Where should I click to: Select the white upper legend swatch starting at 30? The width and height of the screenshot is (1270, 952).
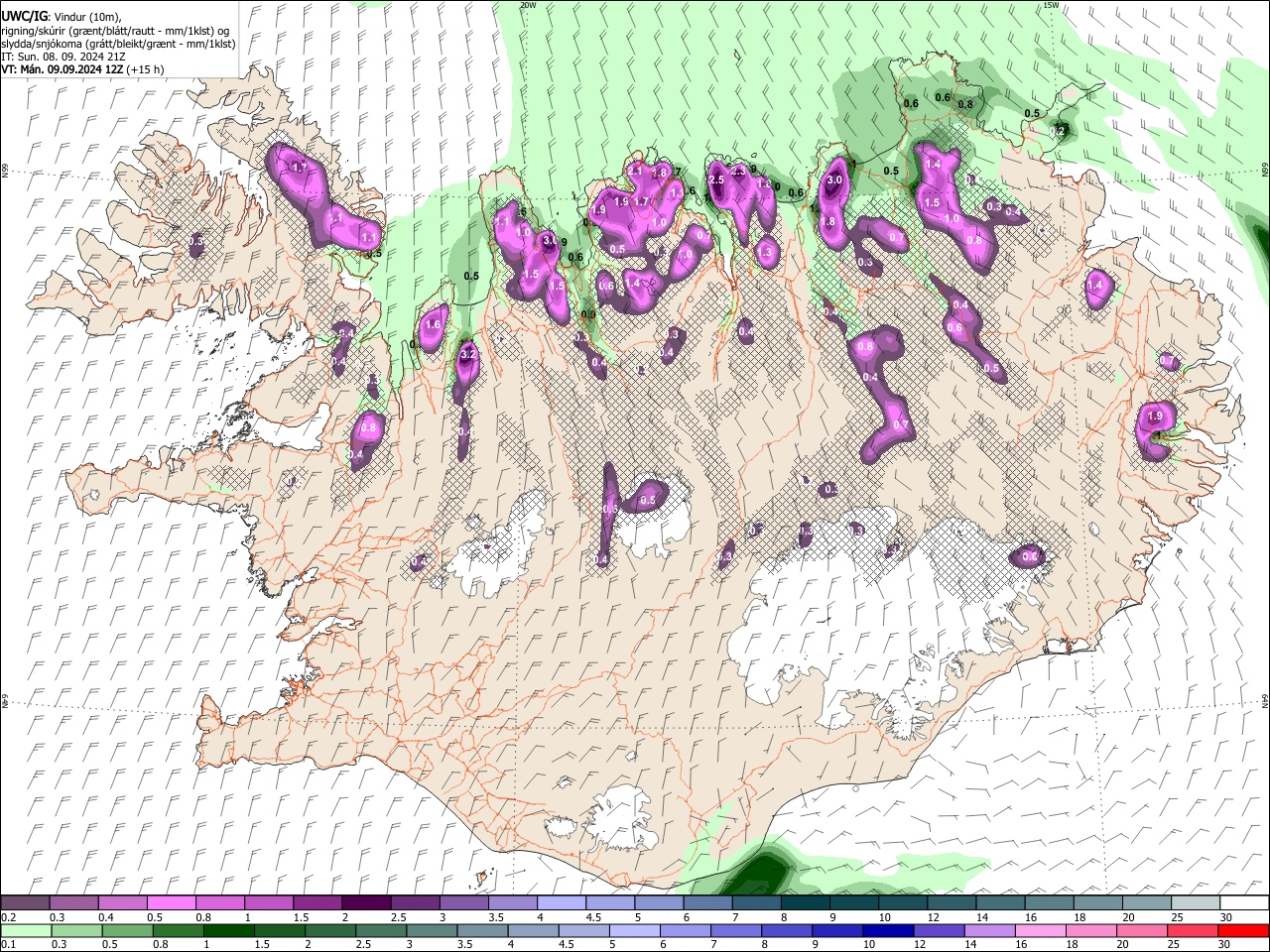click(1243, 903)
